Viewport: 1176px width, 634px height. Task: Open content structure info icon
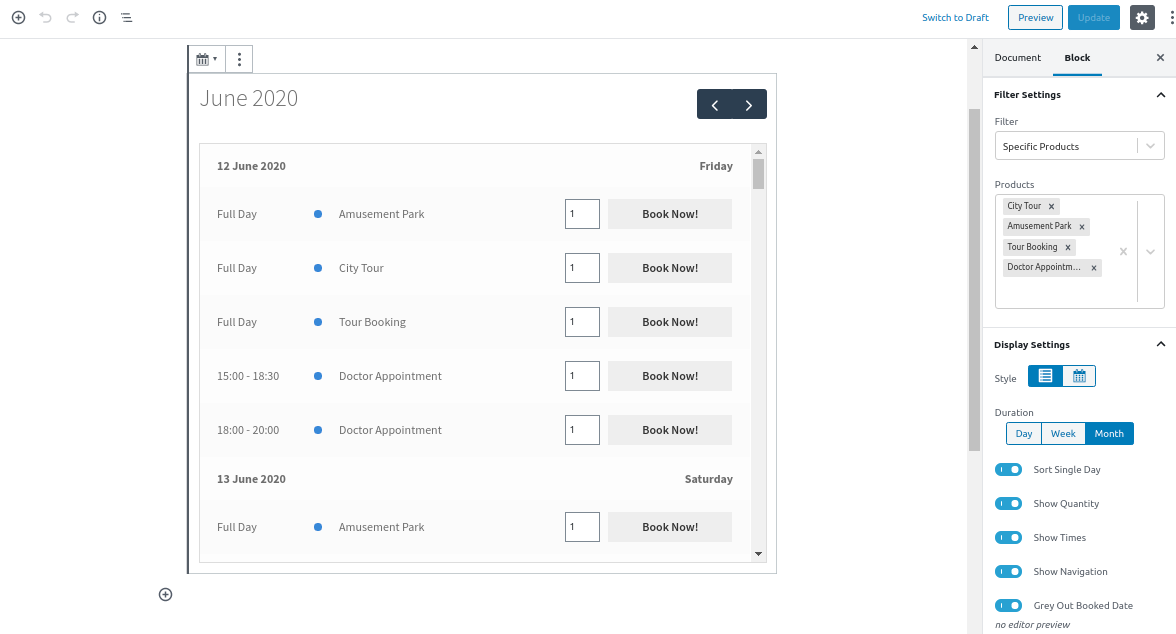click(x=99, y=17)
